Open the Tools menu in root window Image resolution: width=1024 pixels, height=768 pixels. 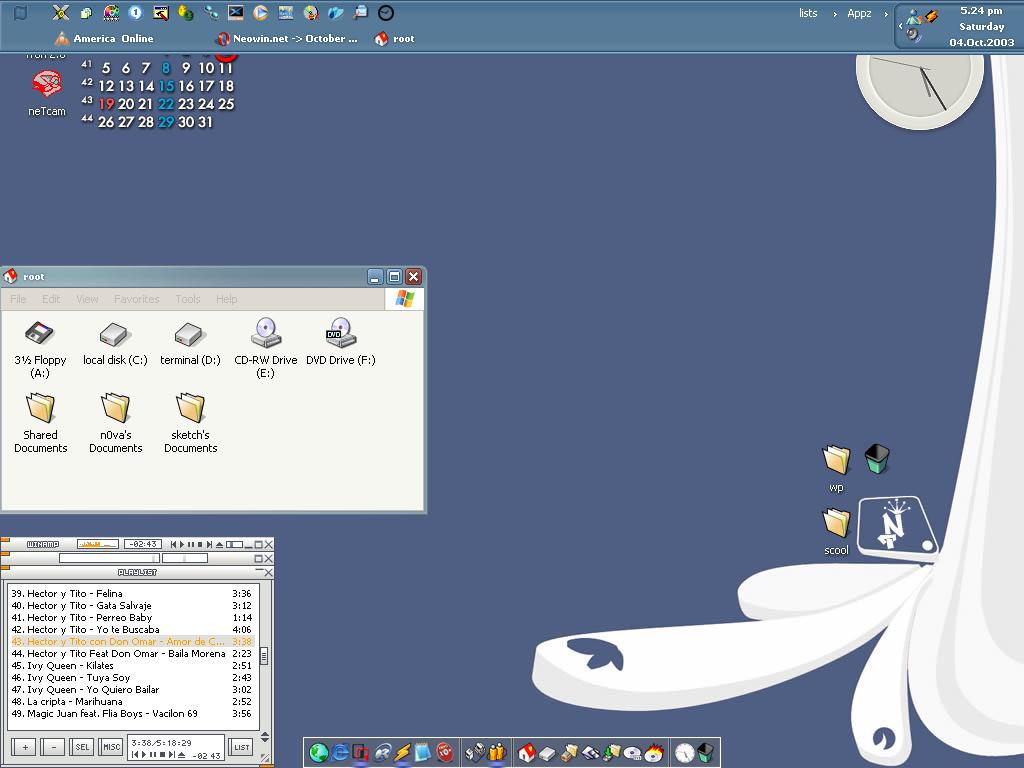(187, 299)
